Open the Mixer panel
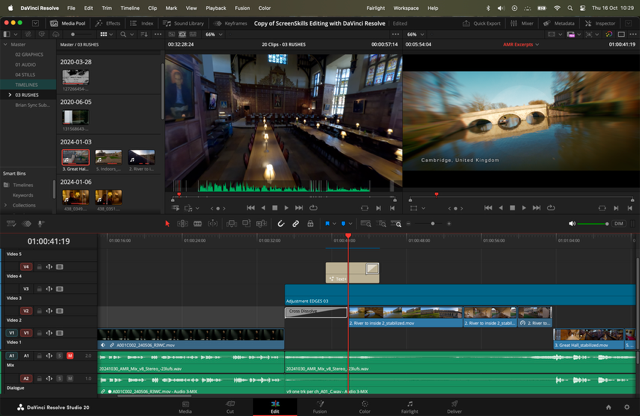The height and width of the screenshot is (416, 640). [x=522, y=23]
